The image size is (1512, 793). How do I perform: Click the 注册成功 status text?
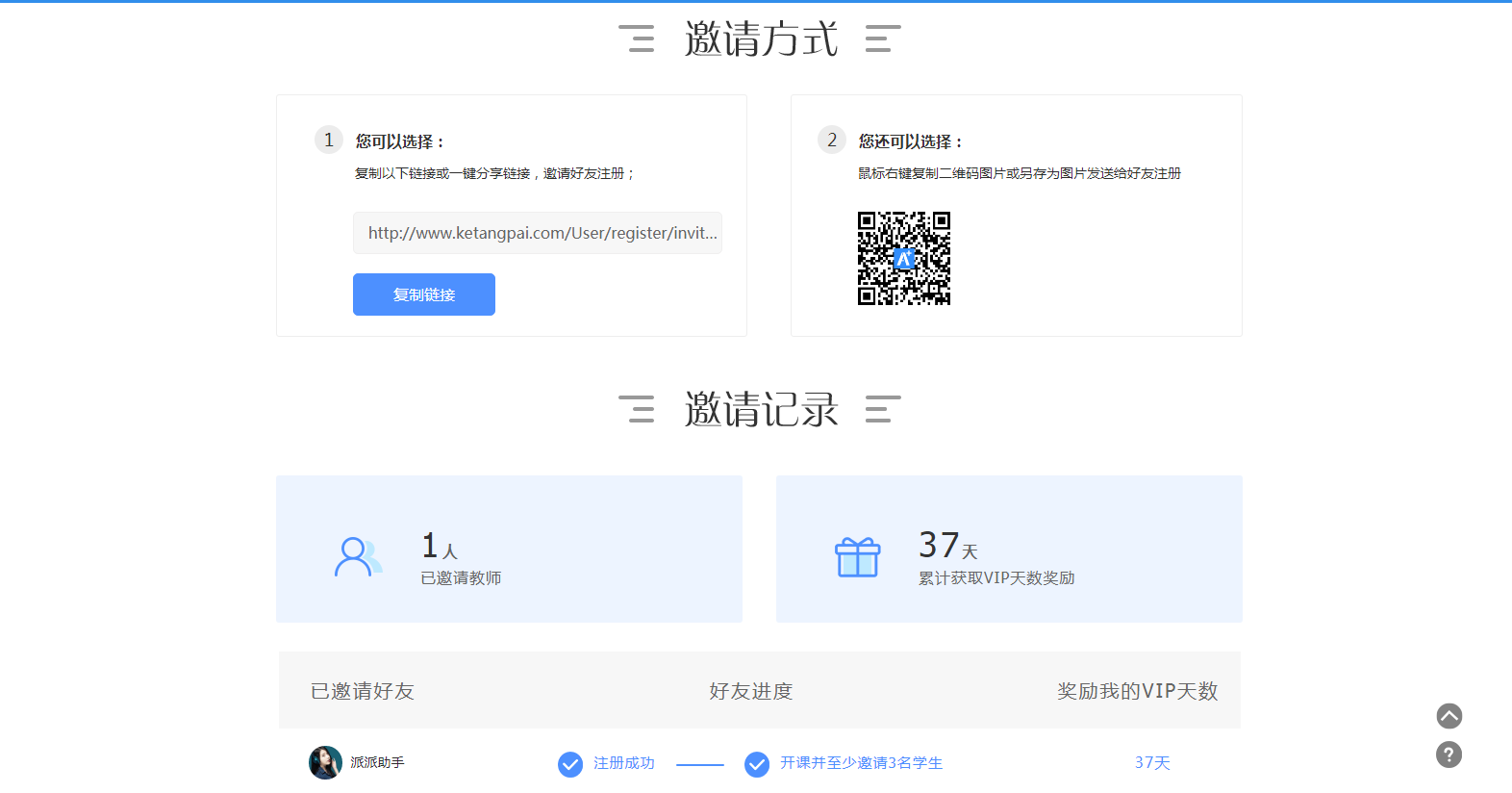pos(624,763)
